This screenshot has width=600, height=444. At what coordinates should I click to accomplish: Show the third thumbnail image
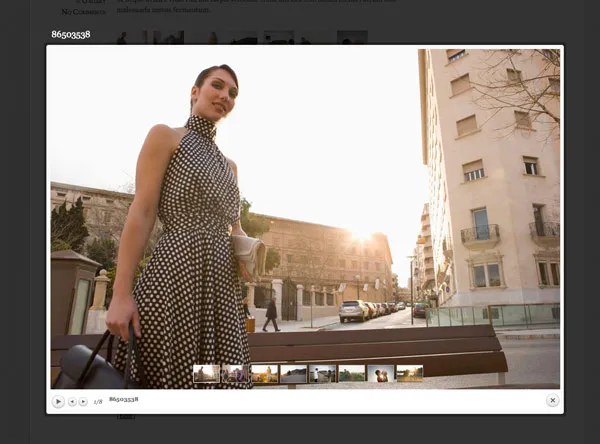[264, 374]
